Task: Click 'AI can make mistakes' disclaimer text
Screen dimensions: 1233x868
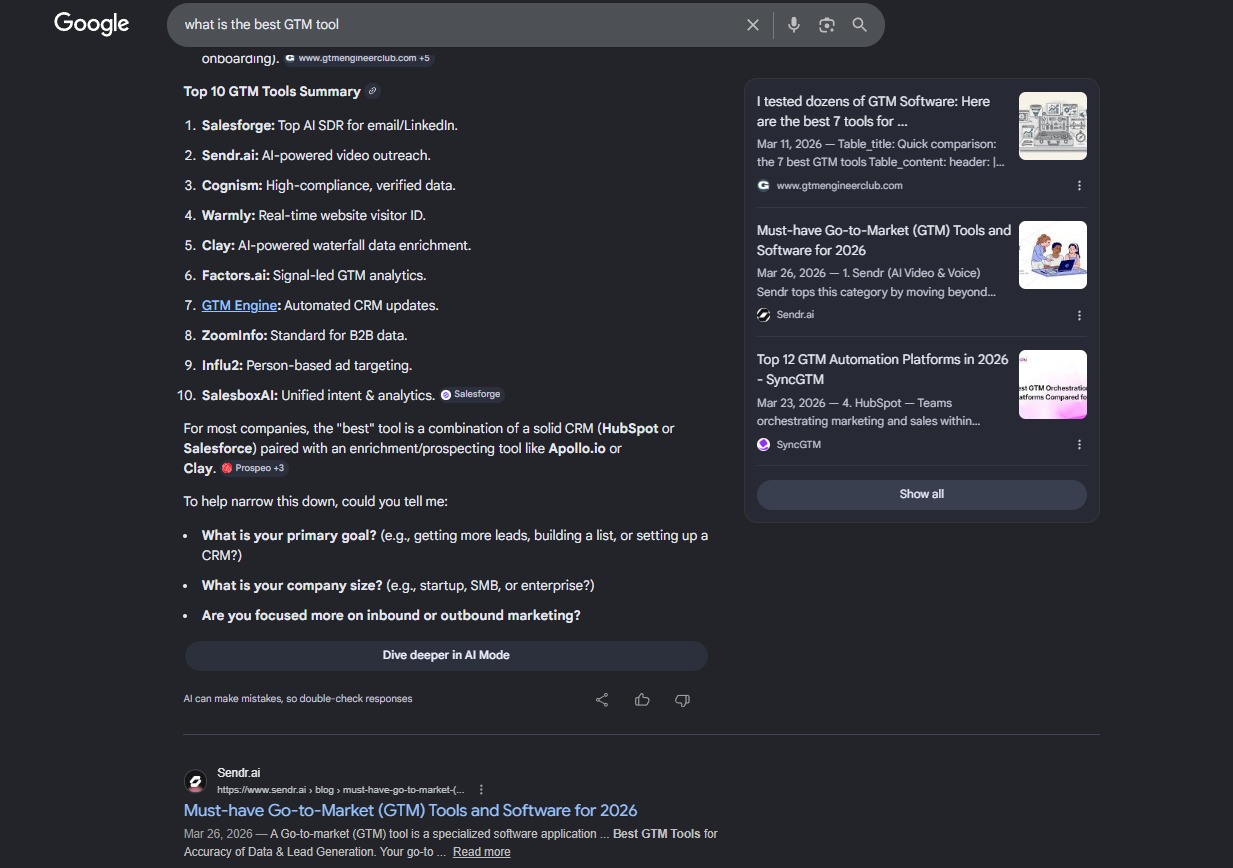Action: click(x=298, y=698)
